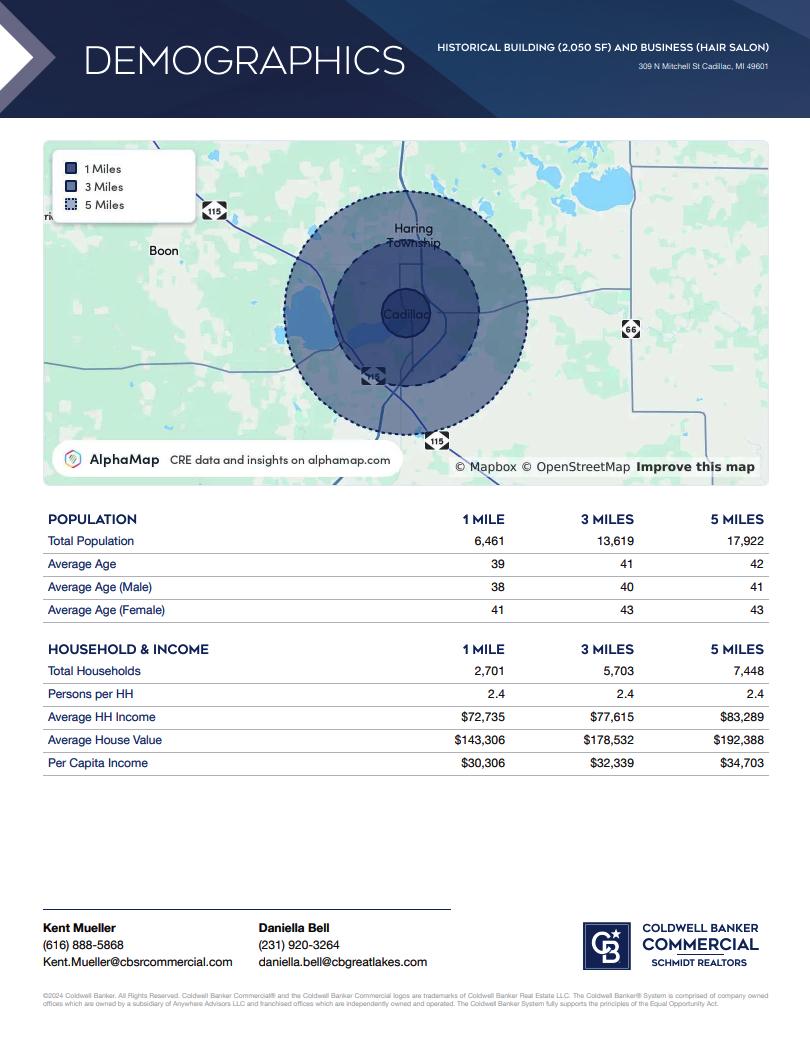Viewport: 810px width, 1053px height.
Task: Click phone number (616) 888-5868
Action: pyautogui.click(x=83, y=945)
